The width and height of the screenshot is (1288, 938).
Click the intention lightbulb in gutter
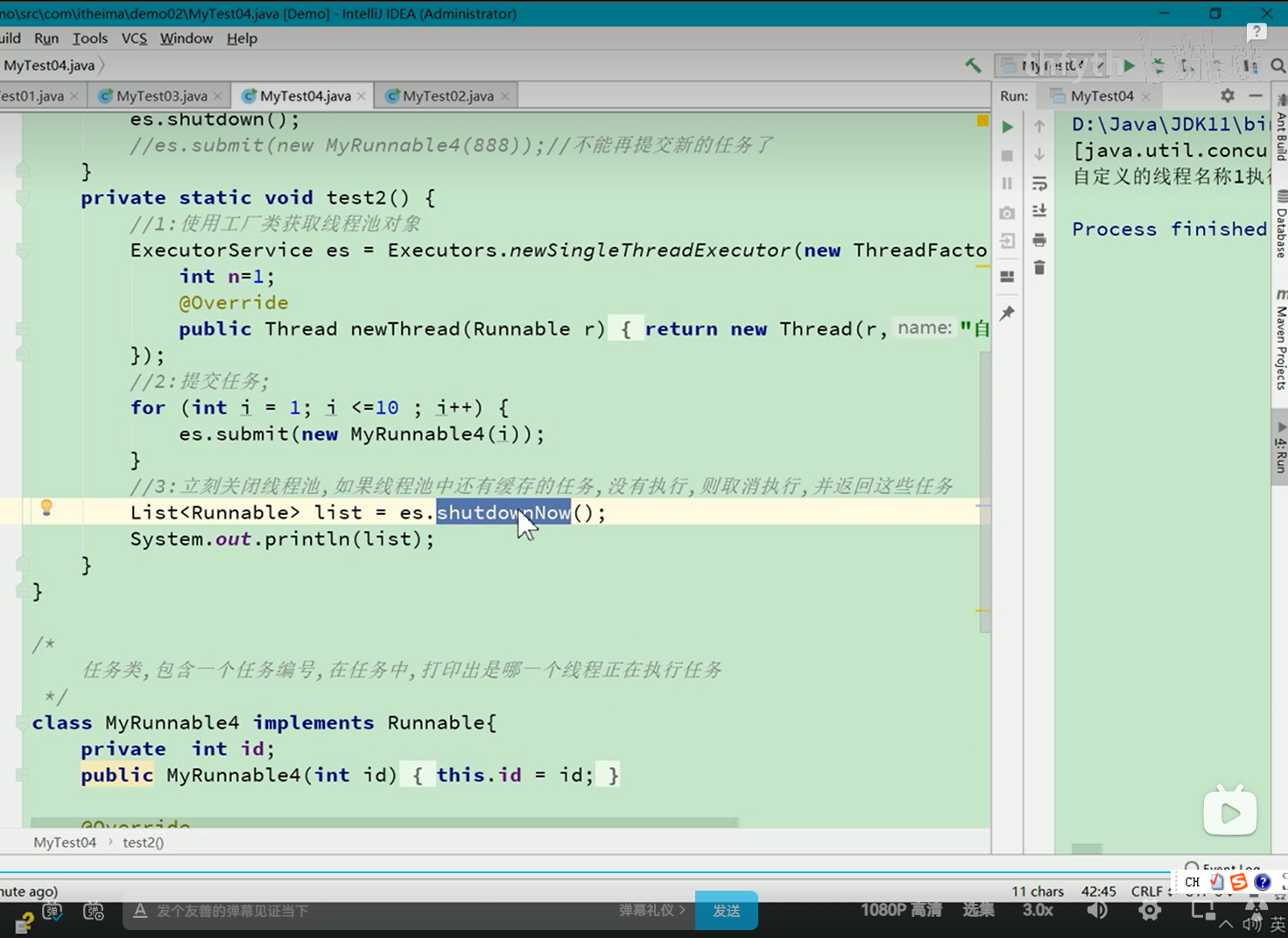[x=46, y=508]
